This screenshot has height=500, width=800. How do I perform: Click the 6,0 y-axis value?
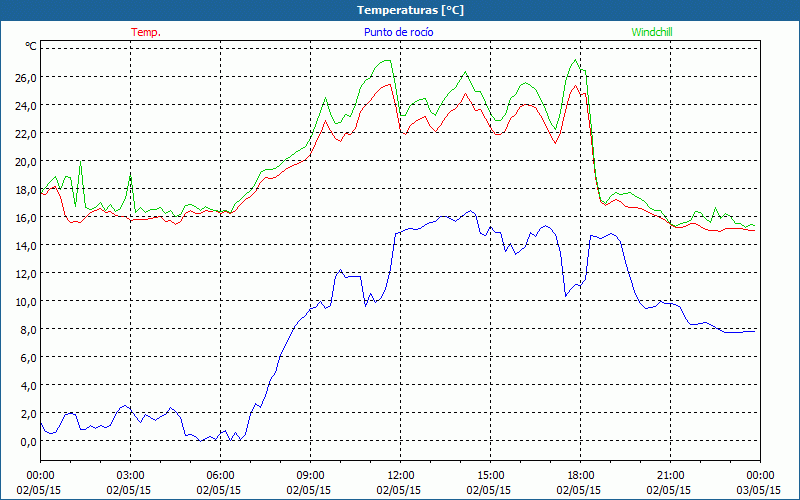tap(28, 358)
